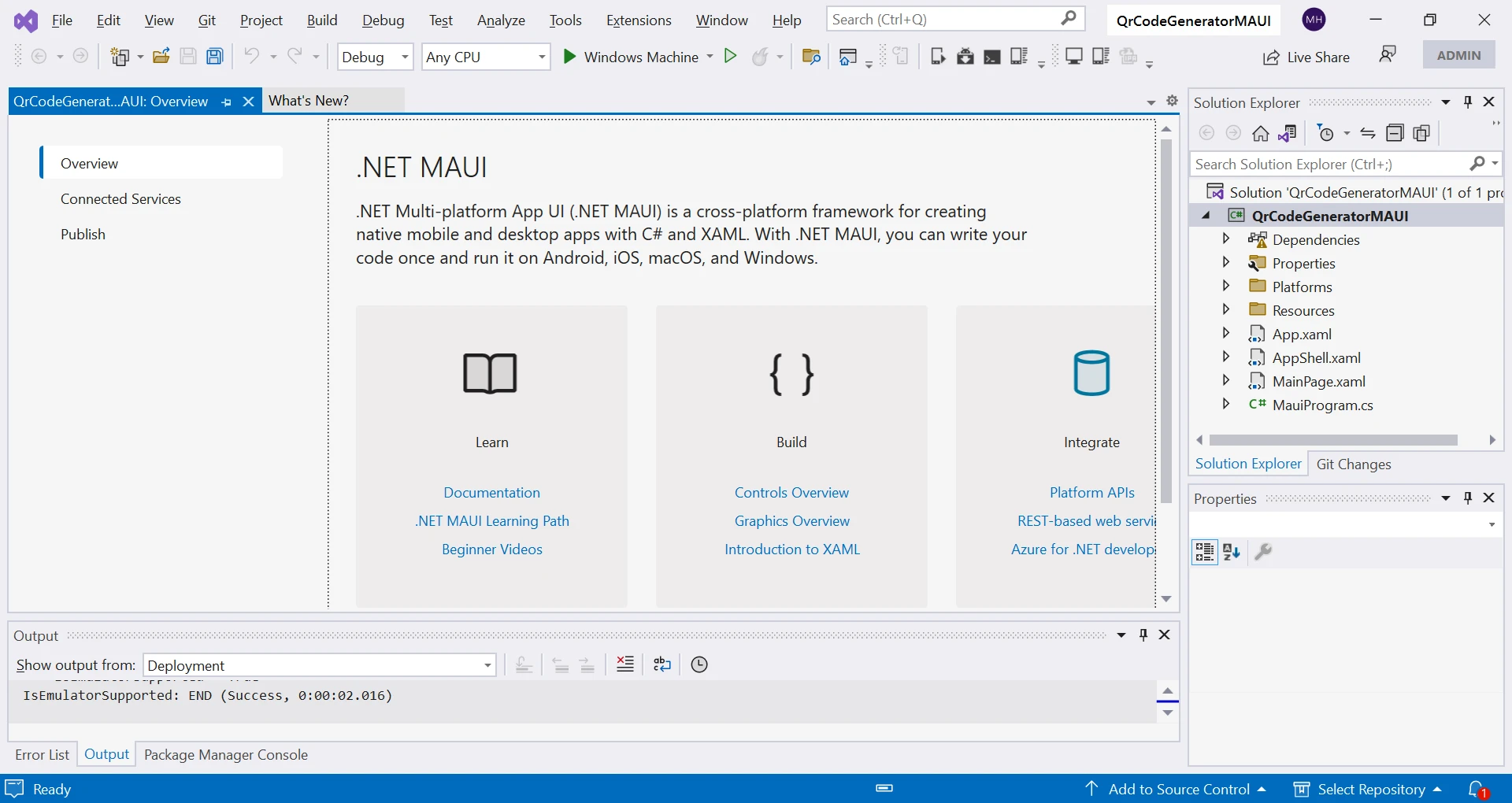
Task: Start debugging with Windows Machine play button
Action: coord(569,57)
